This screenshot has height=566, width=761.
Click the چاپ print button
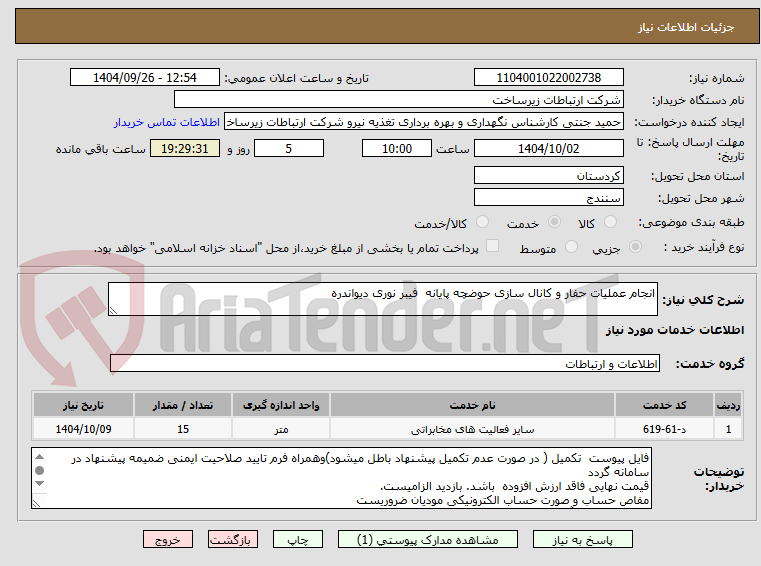(x=298, y=539)
